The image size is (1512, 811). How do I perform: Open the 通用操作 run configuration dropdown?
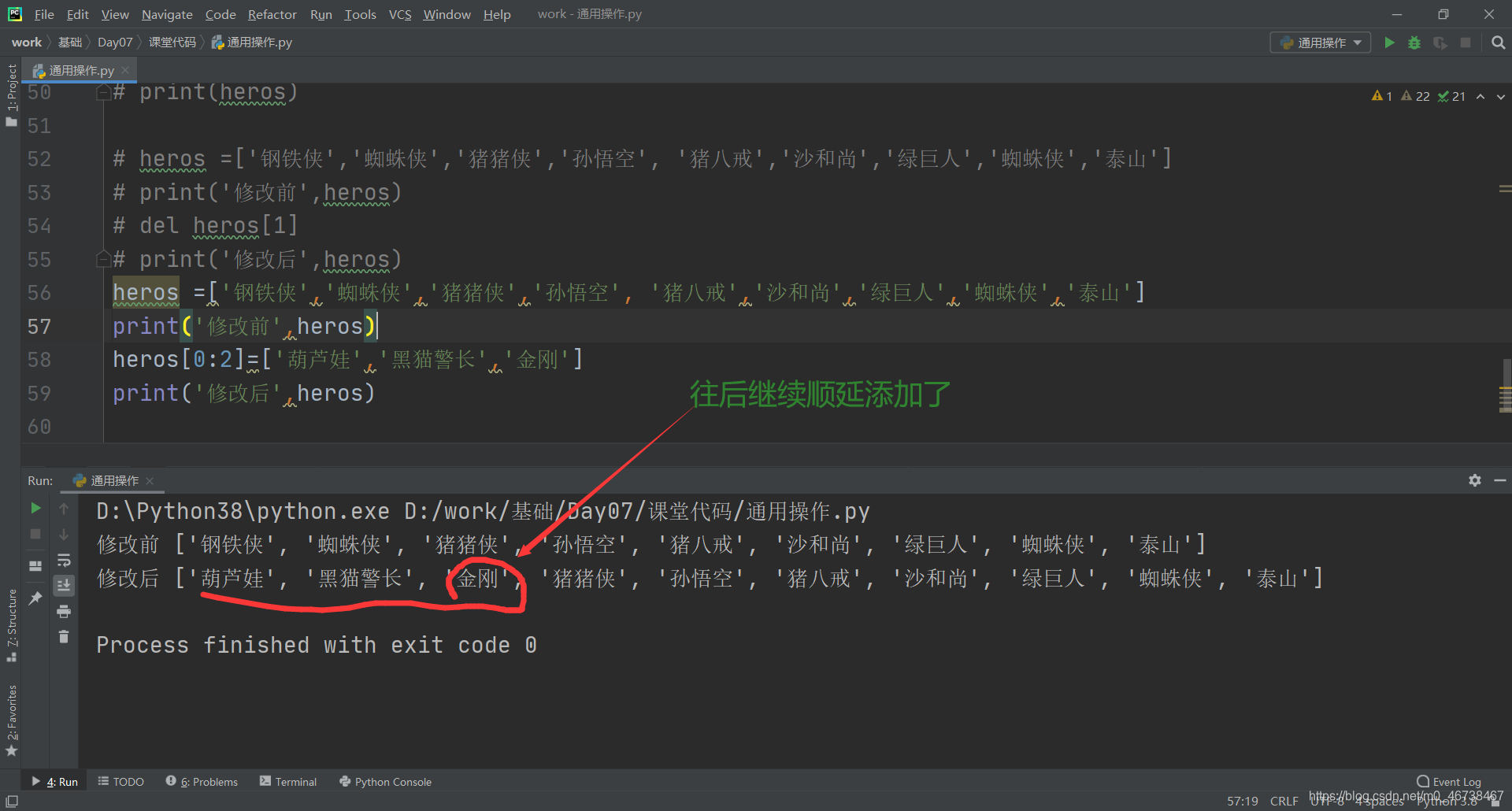1321,43
